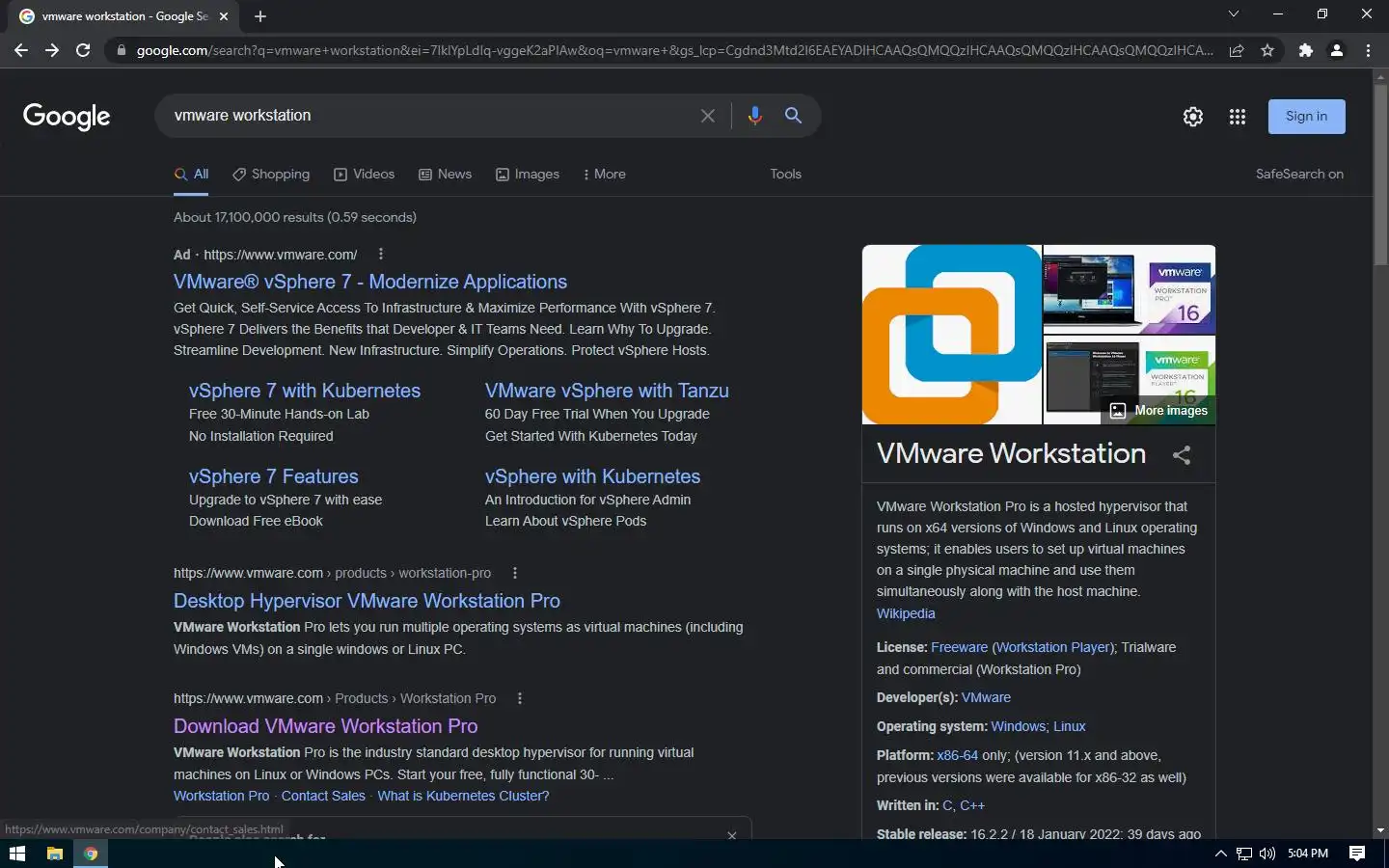Open workstation-pro result options menu
This screenshot has height=868, width=1389.
point(515,573)
